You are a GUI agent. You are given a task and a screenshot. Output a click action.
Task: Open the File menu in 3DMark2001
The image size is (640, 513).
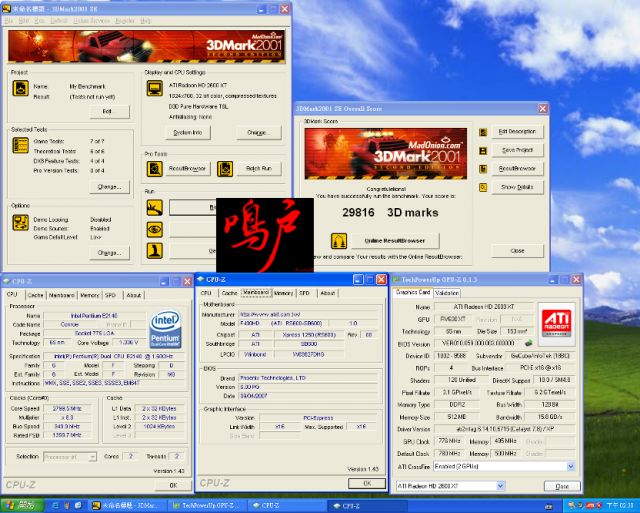click(x=9, y=21)
